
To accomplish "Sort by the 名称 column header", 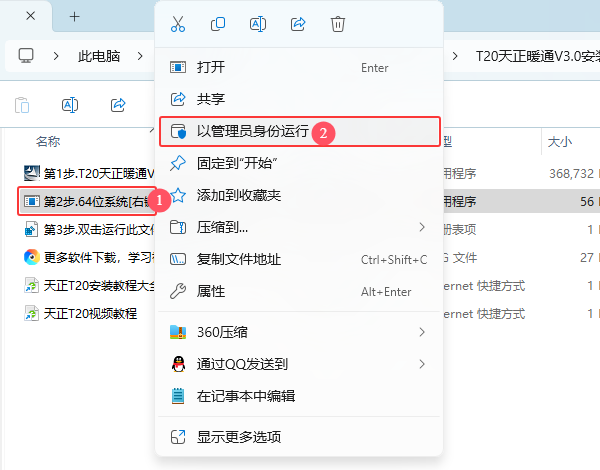I will [x=48, y=142].
